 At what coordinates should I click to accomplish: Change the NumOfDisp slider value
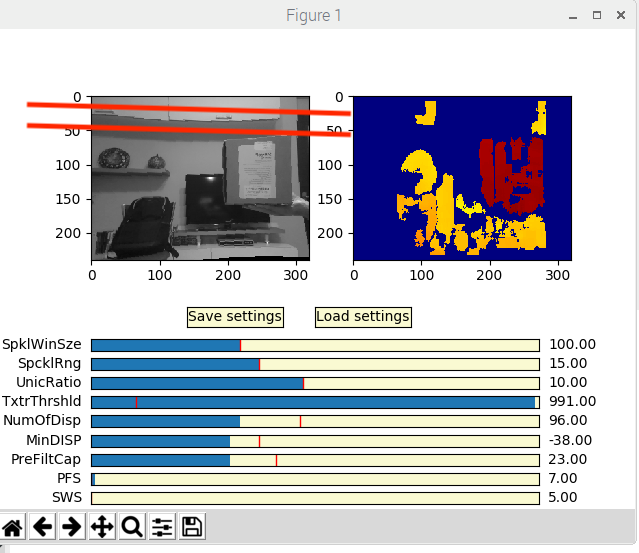coord(315,421)
